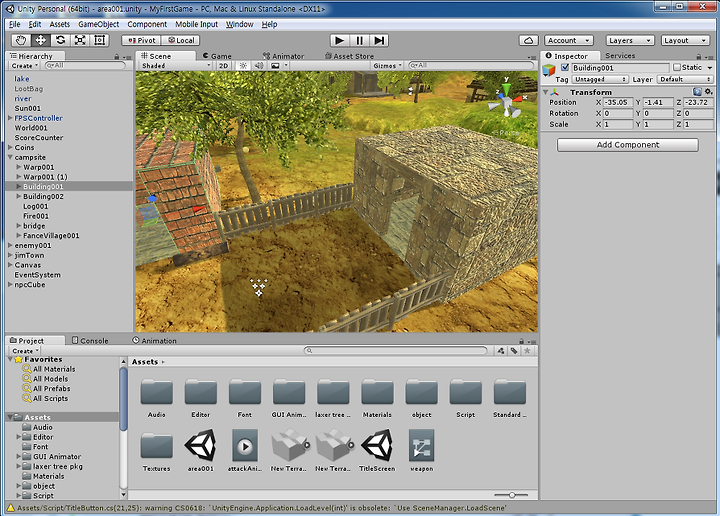Switch to the Services tab
Viewport: 720px width, 516px height.
click(620, 56)
